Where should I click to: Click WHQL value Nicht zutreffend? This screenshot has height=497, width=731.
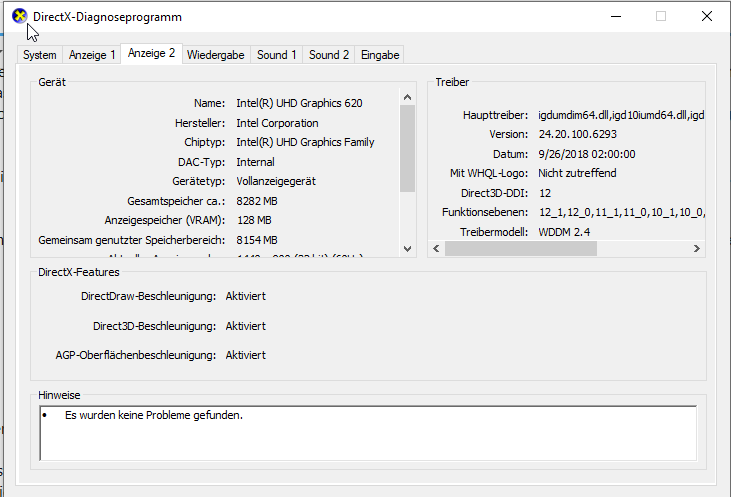(x=577, y=173)
